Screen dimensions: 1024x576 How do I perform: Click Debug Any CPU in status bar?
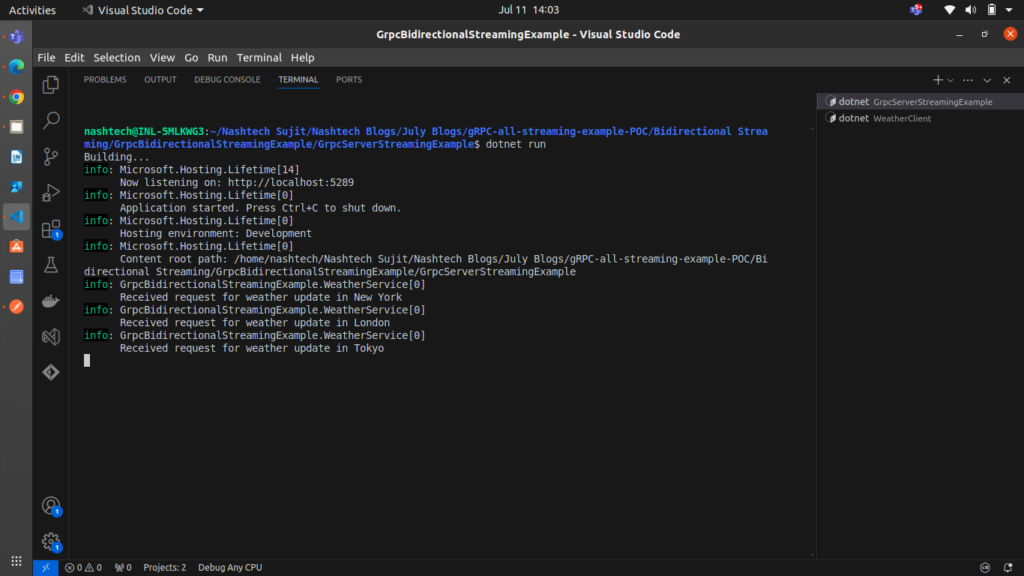pos(230,568)
